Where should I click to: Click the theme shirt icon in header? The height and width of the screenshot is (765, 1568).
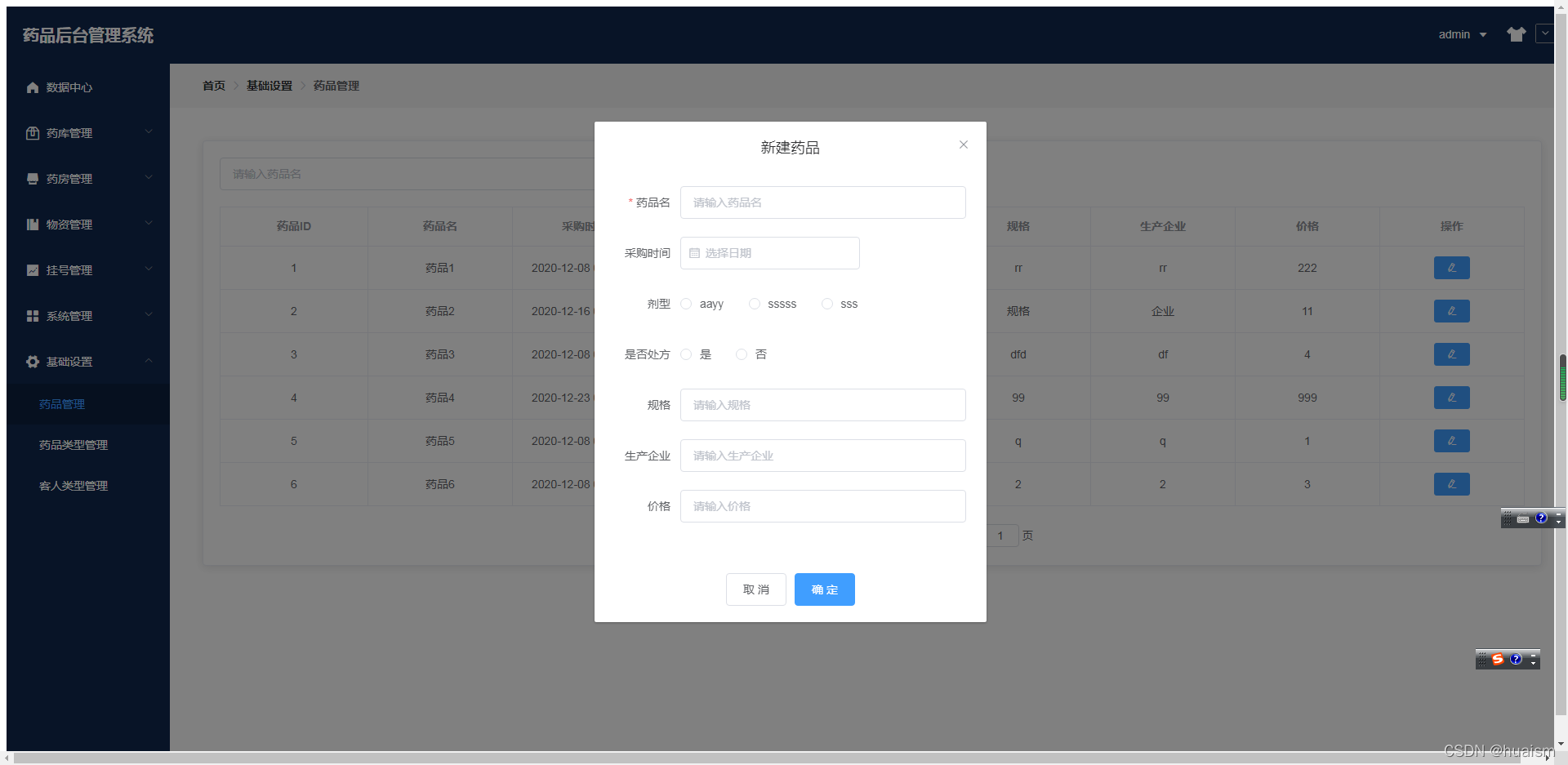tap(1517, 34)
